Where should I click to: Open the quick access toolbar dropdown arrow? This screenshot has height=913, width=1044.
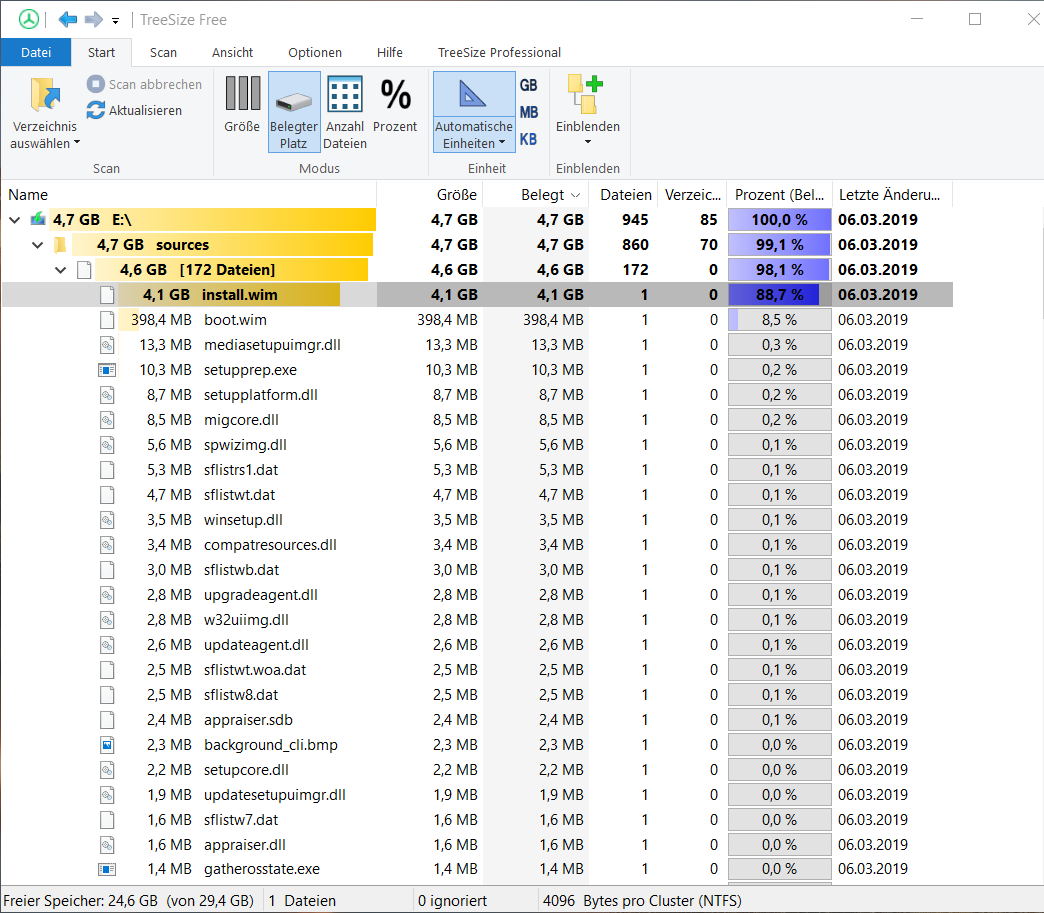tap(115, 21)
